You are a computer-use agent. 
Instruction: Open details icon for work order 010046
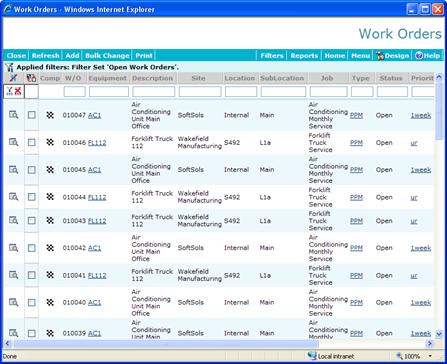pyautogui.click(x=13, y=142)
